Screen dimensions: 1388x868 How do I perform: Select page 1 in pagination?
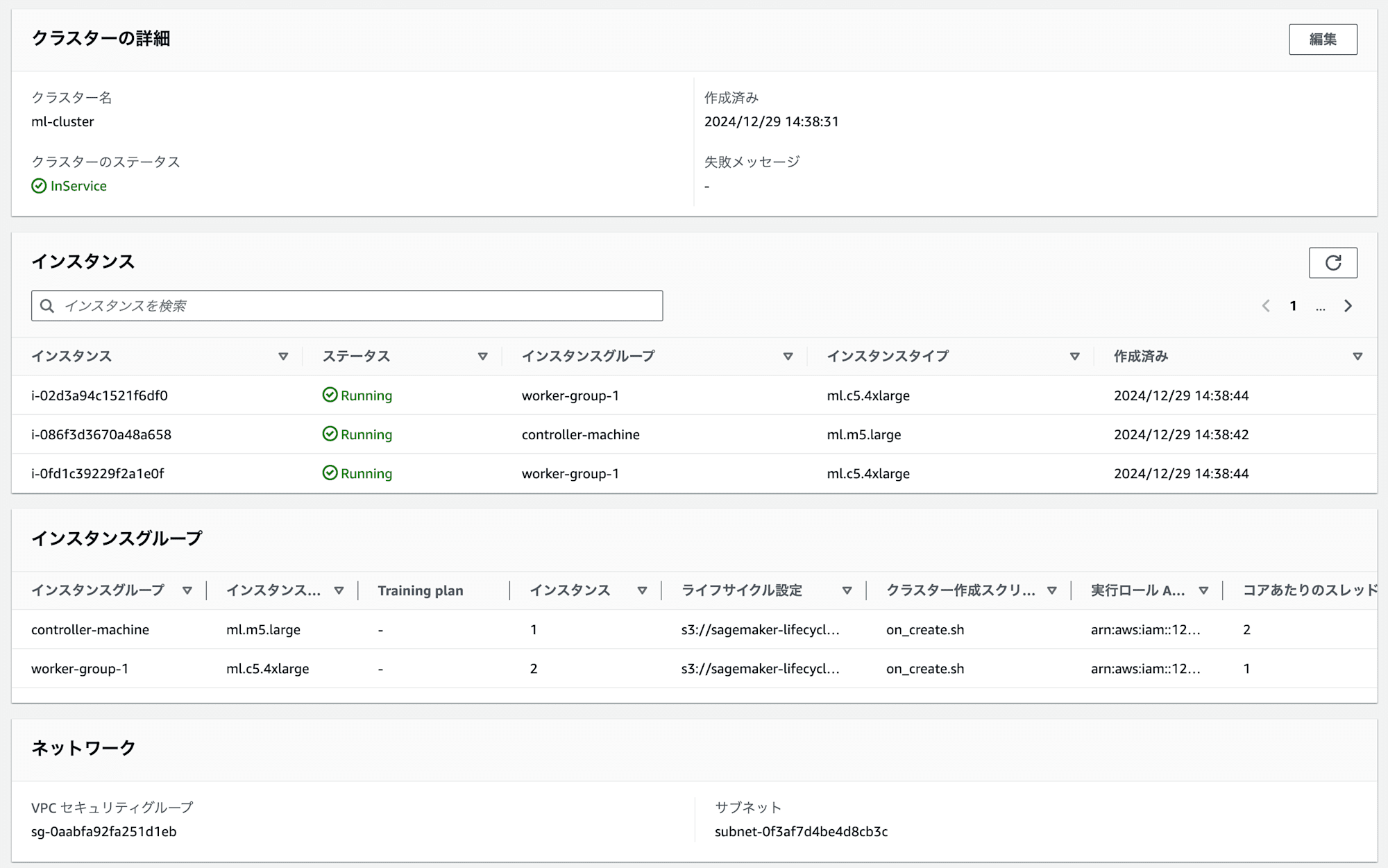coord(1293,306)
